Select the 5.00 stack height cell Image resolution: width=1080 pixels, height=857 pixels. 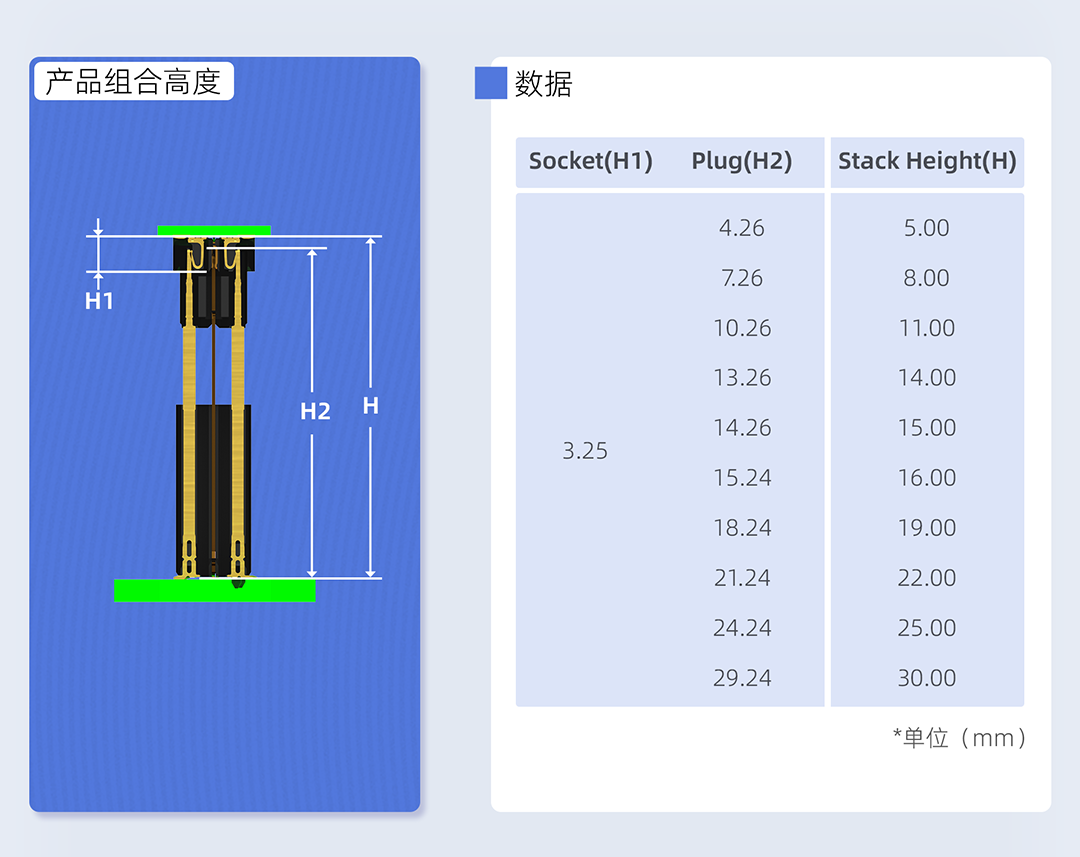pyautogui.click(x=926, y=228)
